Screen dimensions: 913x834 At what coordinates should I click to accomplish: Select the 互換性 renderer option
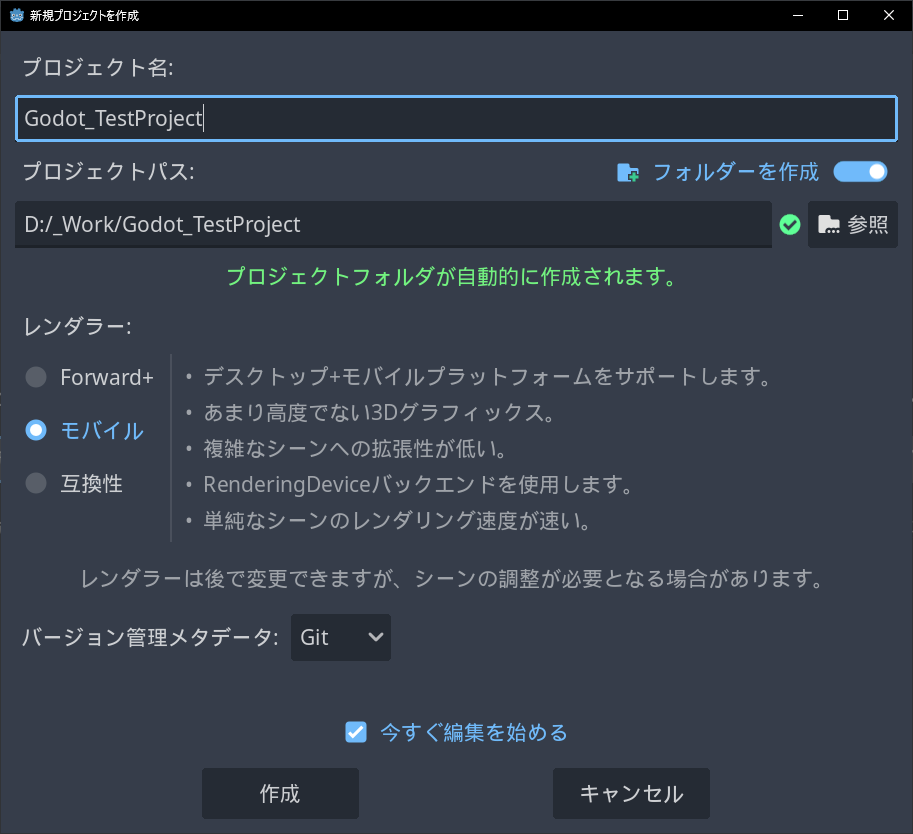(x=37, y=483)
